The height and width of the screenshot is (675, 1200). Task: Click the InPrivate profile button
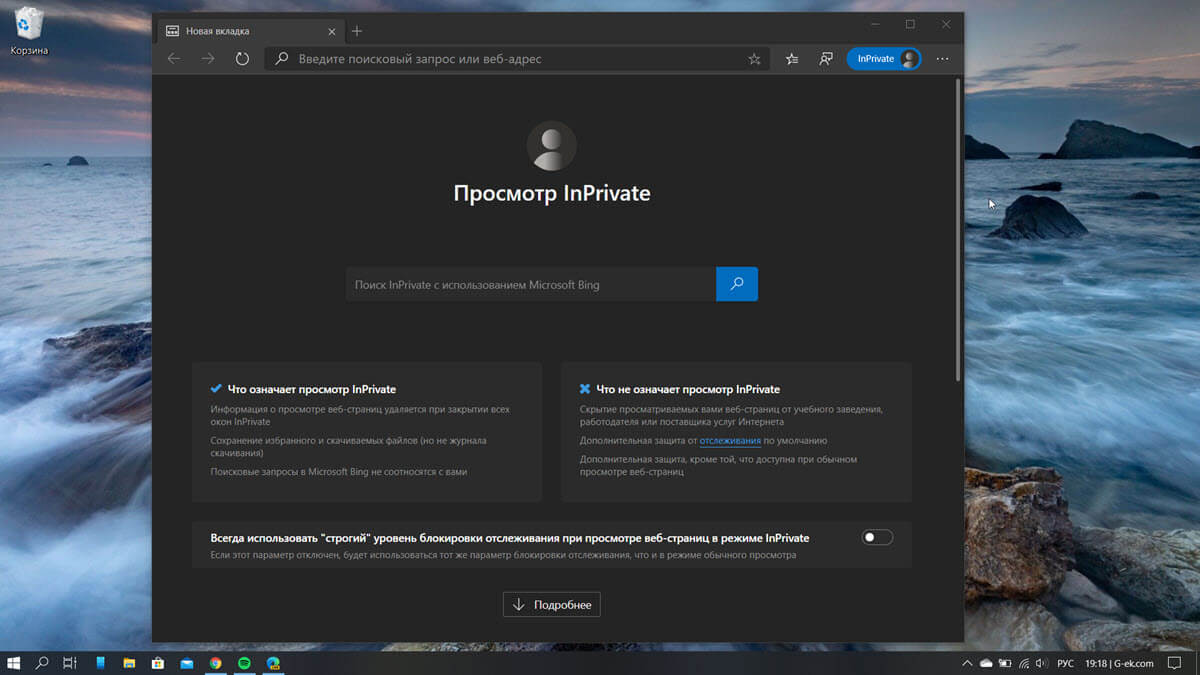tap(883, 59)
